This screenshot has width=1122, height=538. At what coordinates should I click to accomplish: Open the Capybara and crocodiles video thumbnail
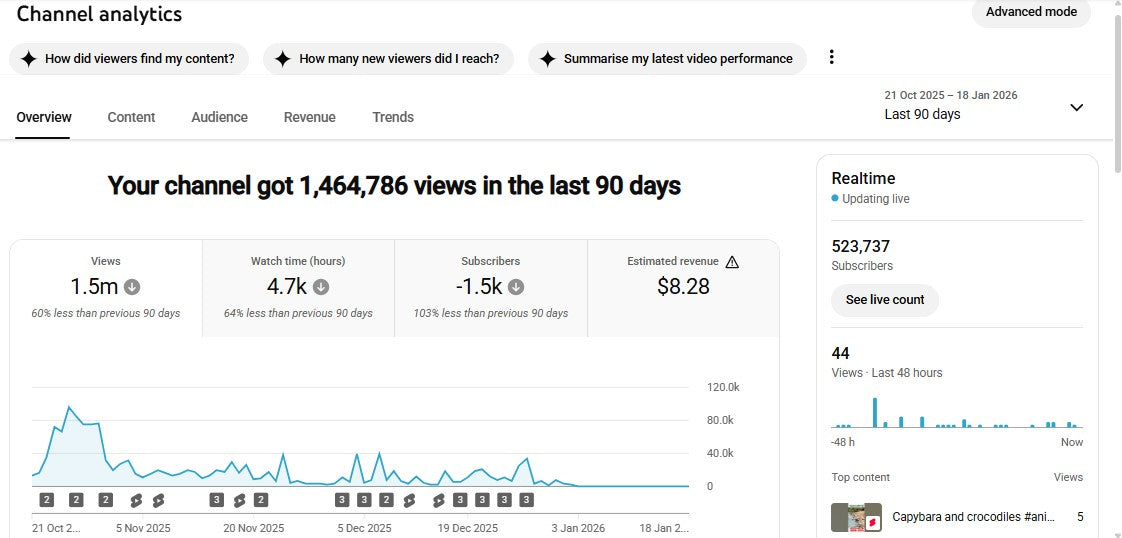(856, 518)
